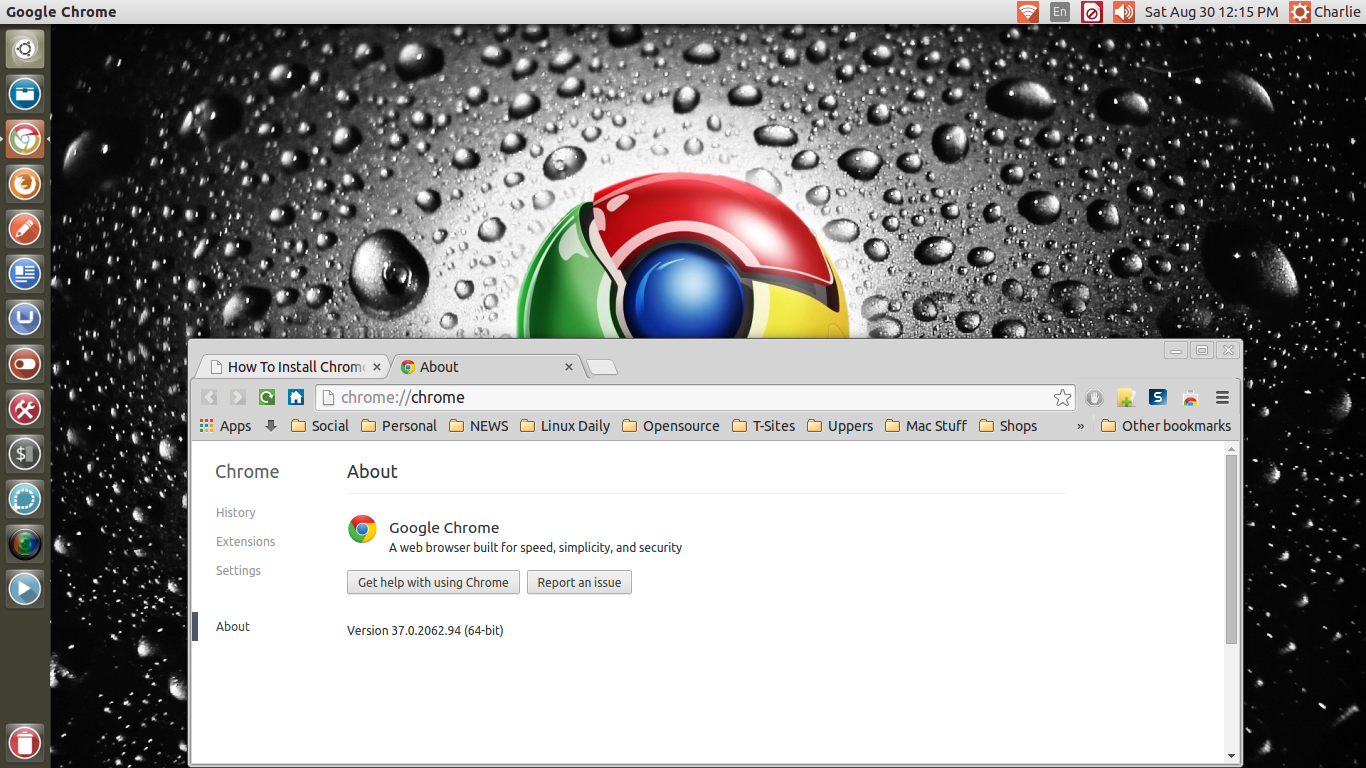Click the Version 37.0.2062.94 (64-bit) text
The image size is (1366, 768).
point(425,631)
